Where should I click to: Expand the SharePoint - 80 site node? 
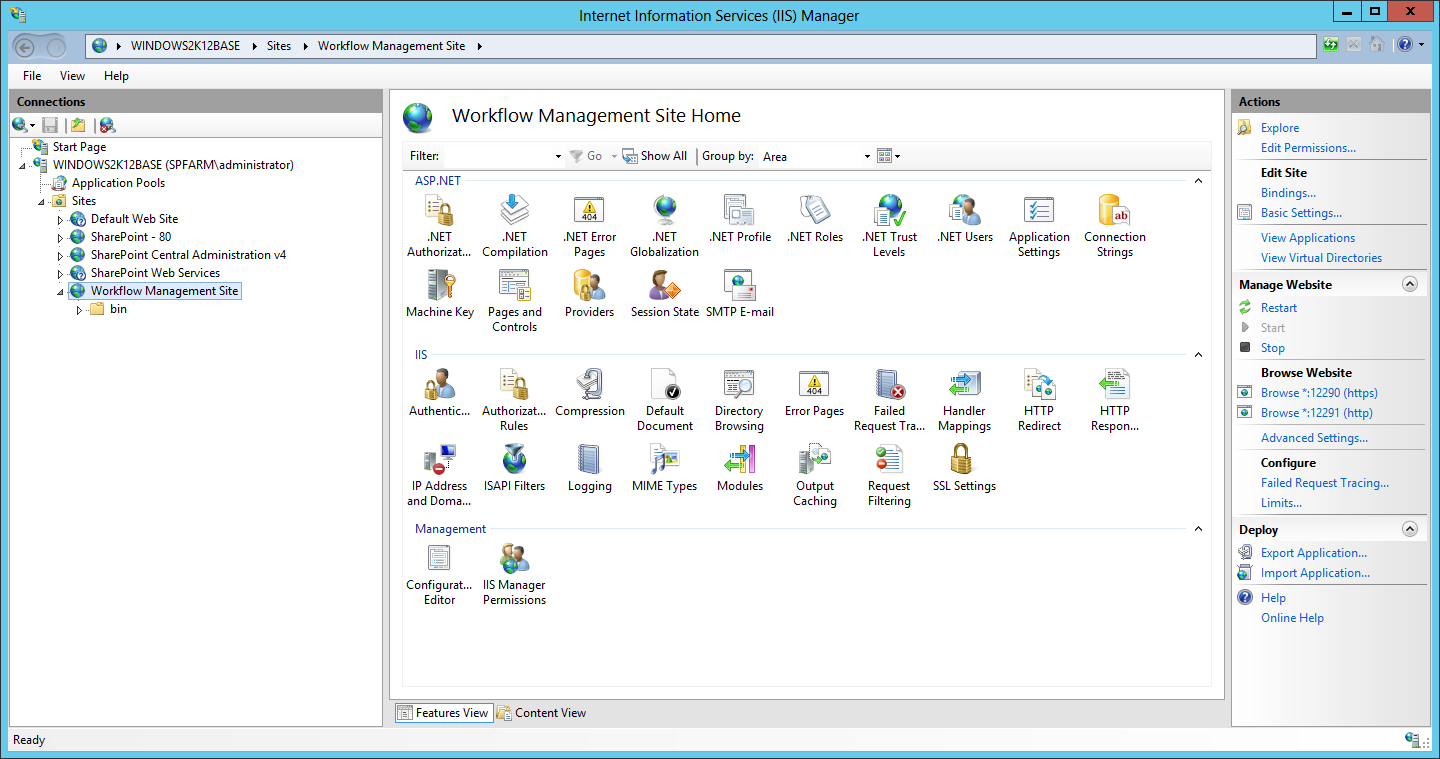pos(61,236)
